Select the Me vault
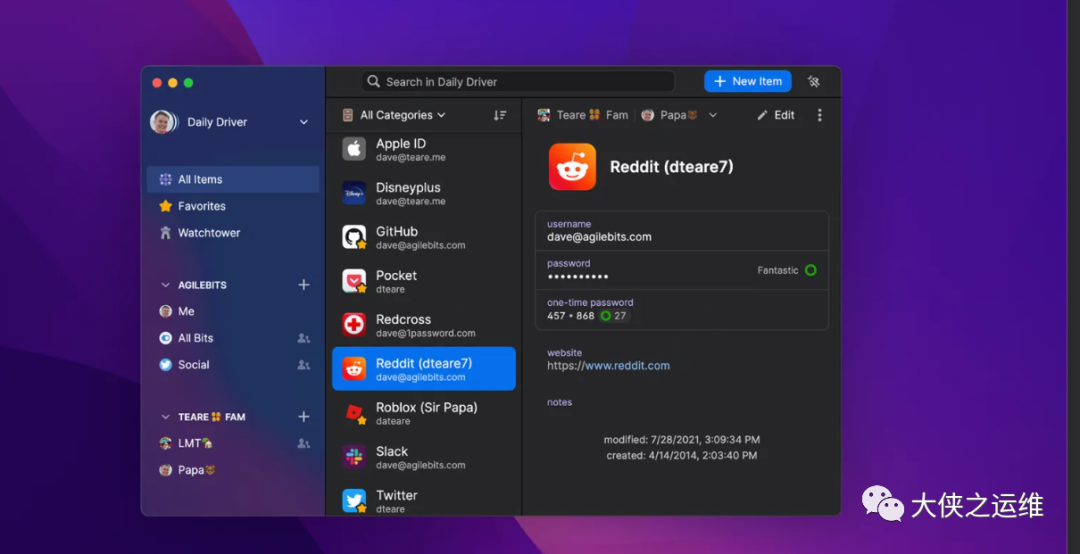 pyautogui.click(x=233, y=311)
